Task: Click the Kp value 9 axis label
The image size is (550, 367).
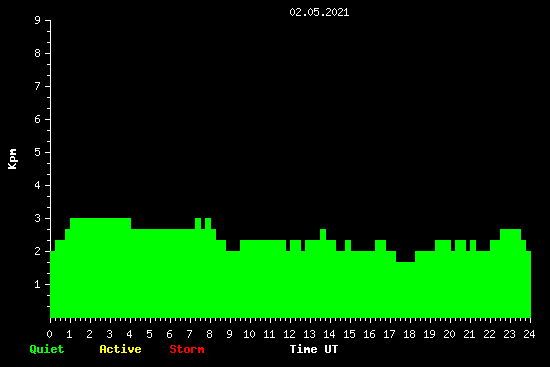Action: point(38,20)
